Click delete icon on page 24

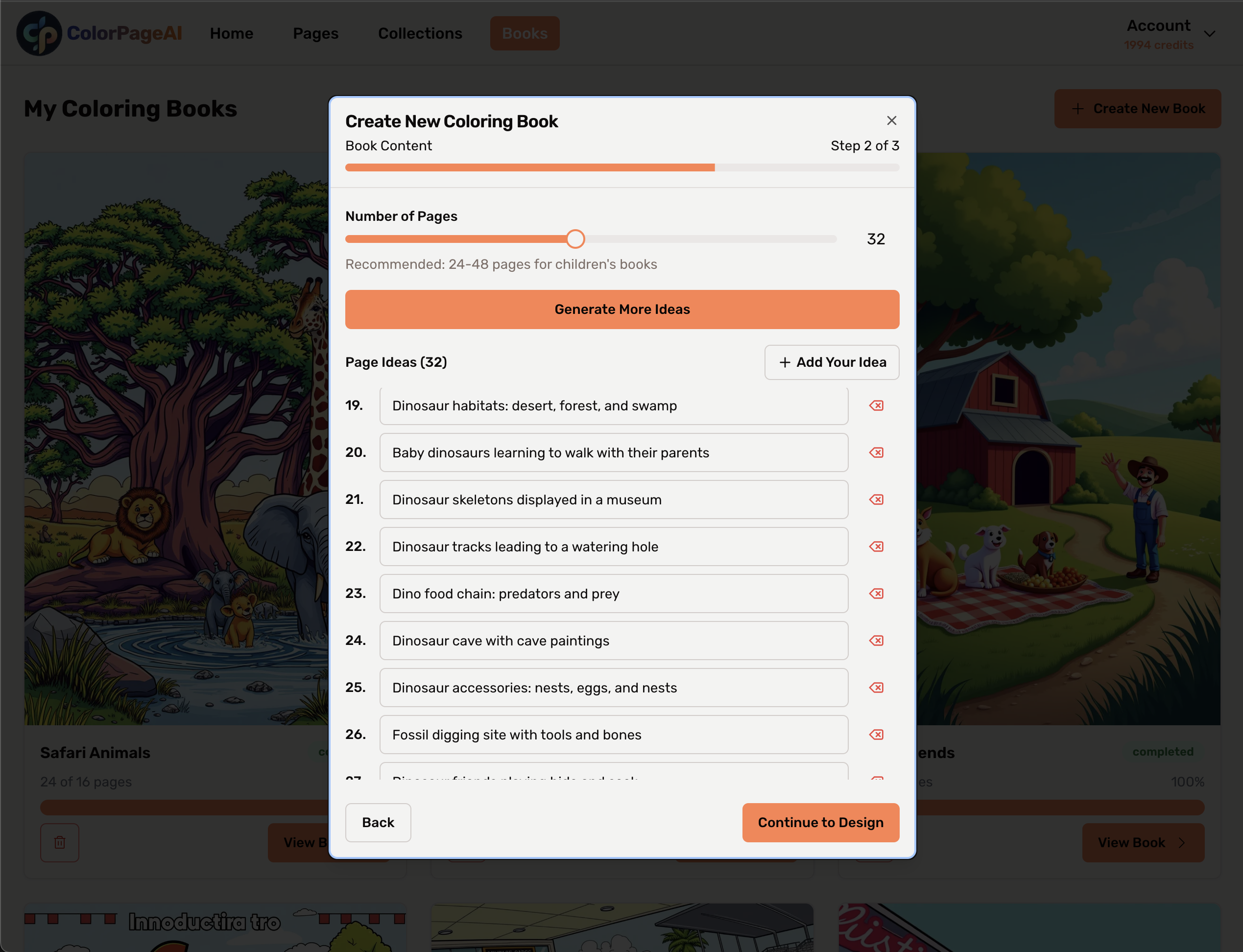coord(876,640)
